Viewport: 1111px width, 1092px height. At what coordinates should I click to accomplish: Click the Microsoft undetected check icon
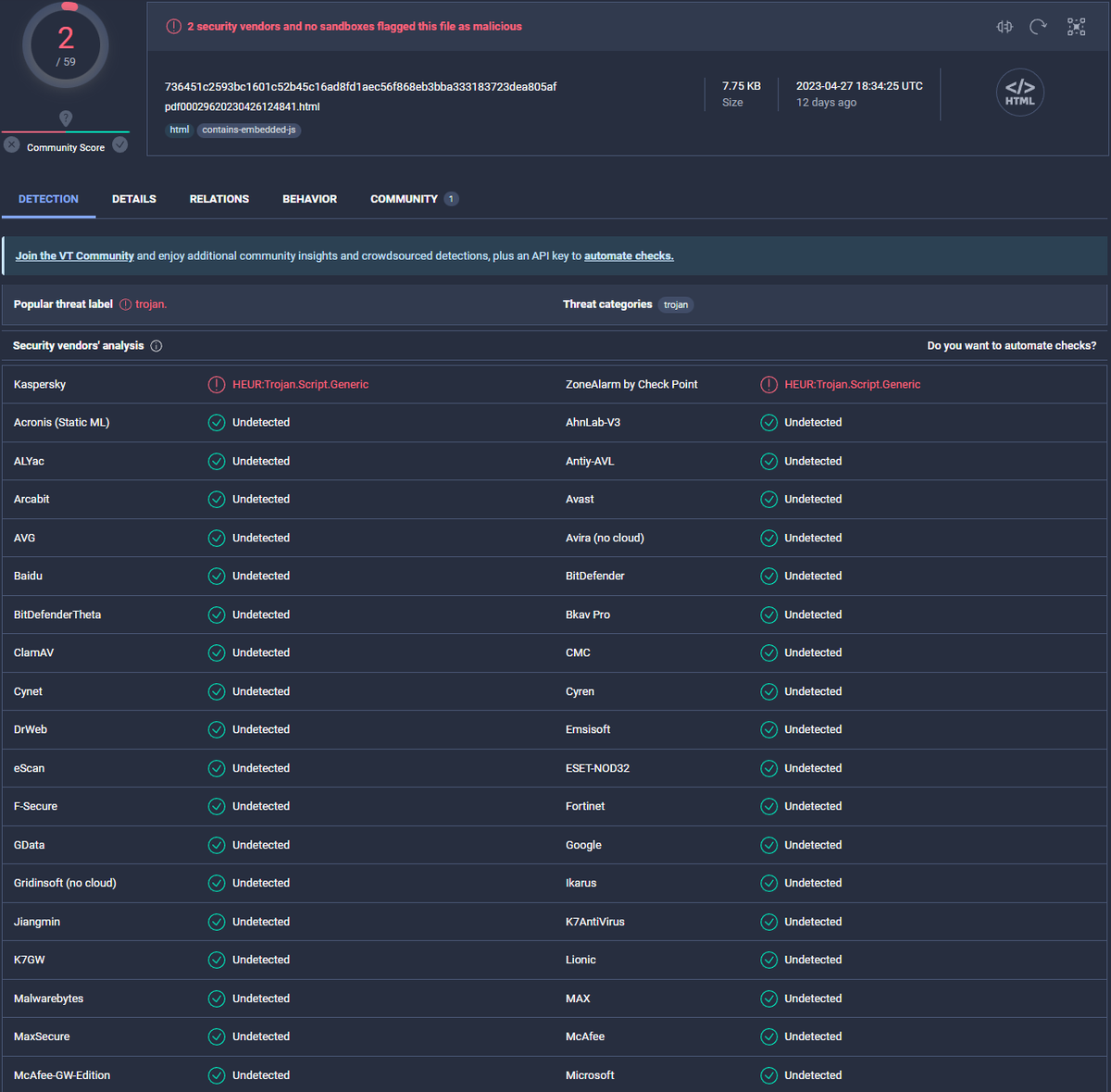click(768, 1075)
